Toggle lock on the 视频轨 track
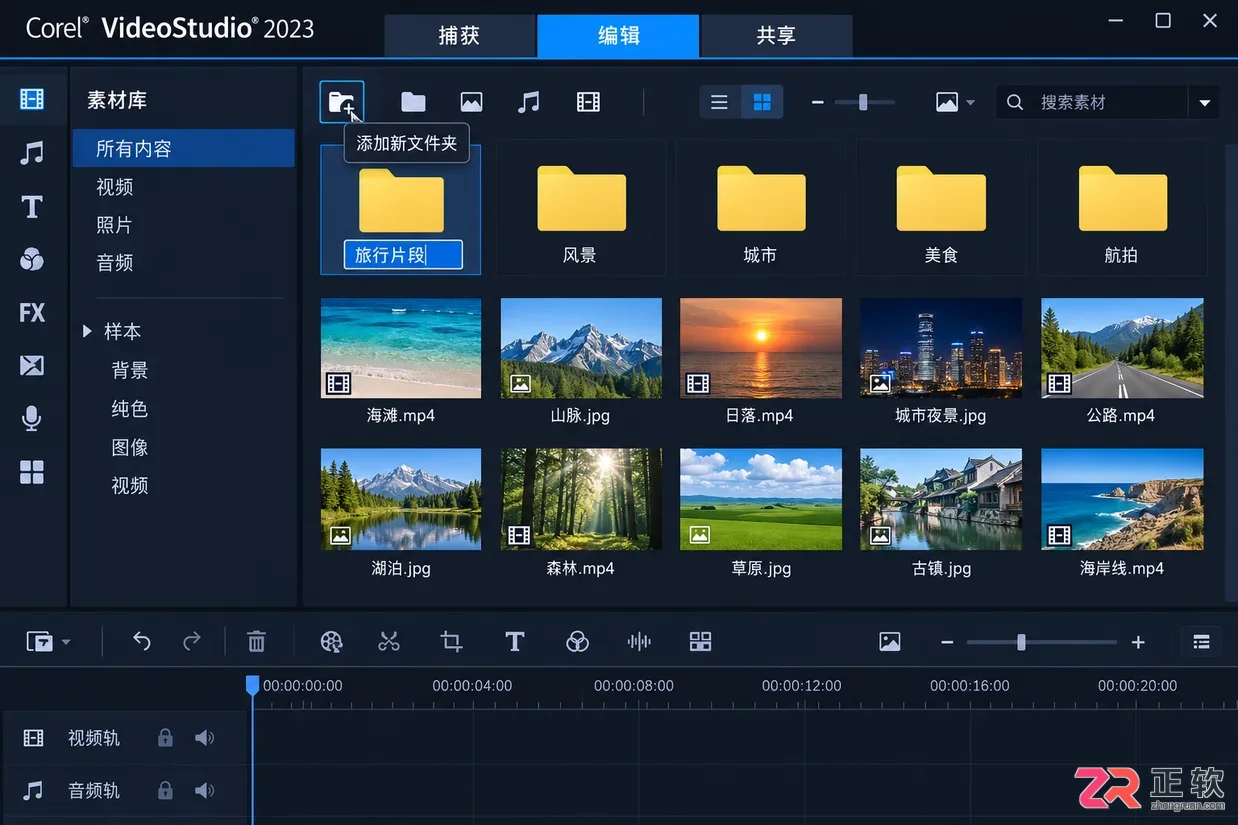Image resolution: width=1238 pixels, height=825 pixels. pyautogui.click(x=166, y=738)
